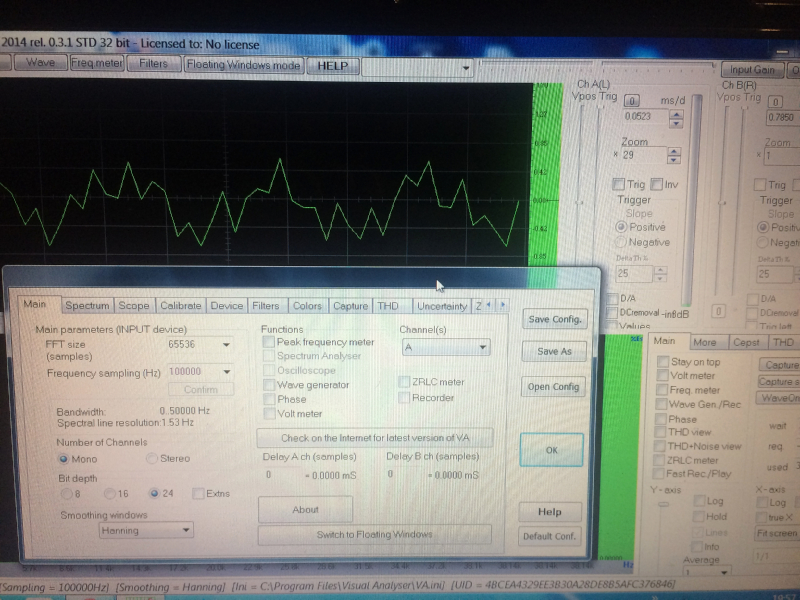
Task: Open the Device settings tab
Action: click(227, 306)
